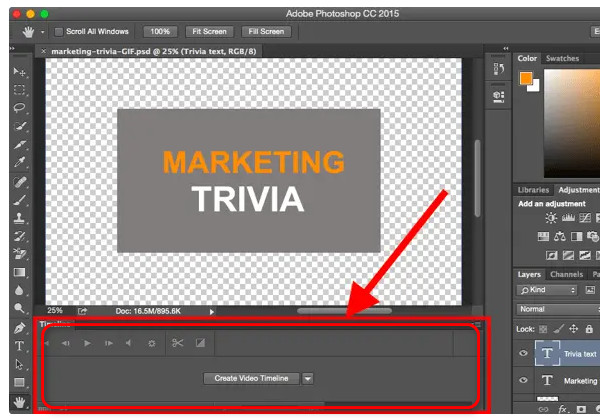The height and width of the screenshot is (420, 600).
Task: Toggle visibility of the Marketing layer
Action: coord(525,381)
